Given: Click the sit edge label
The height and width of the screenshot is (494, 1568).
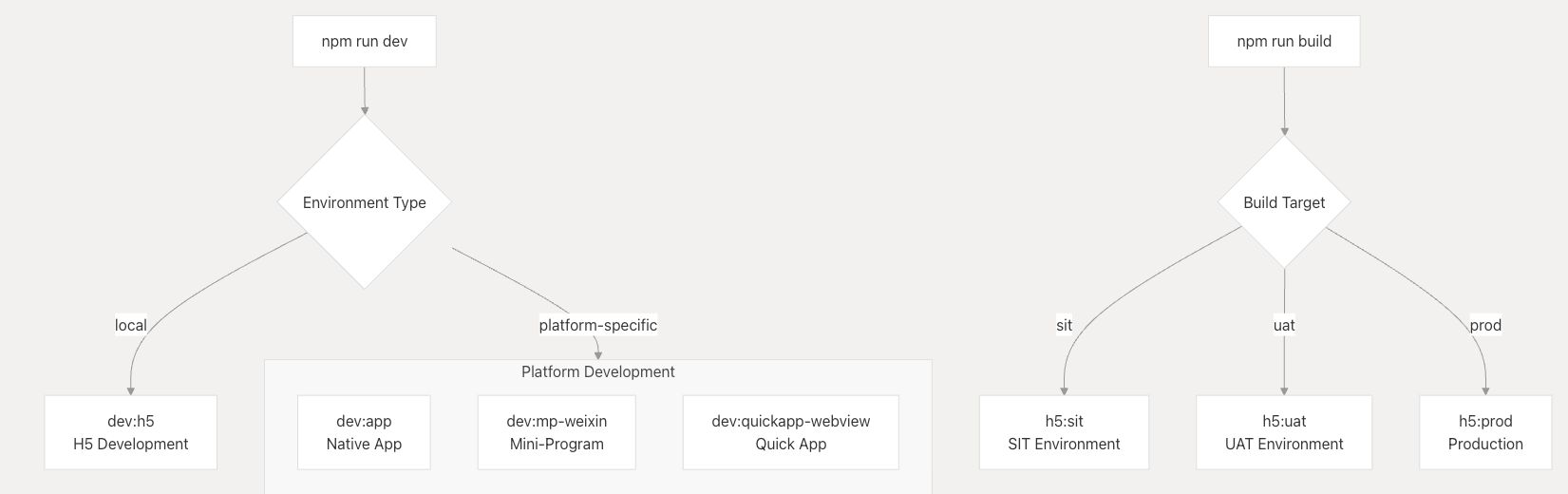Looking at the screenshot, I should [1064, 325].
